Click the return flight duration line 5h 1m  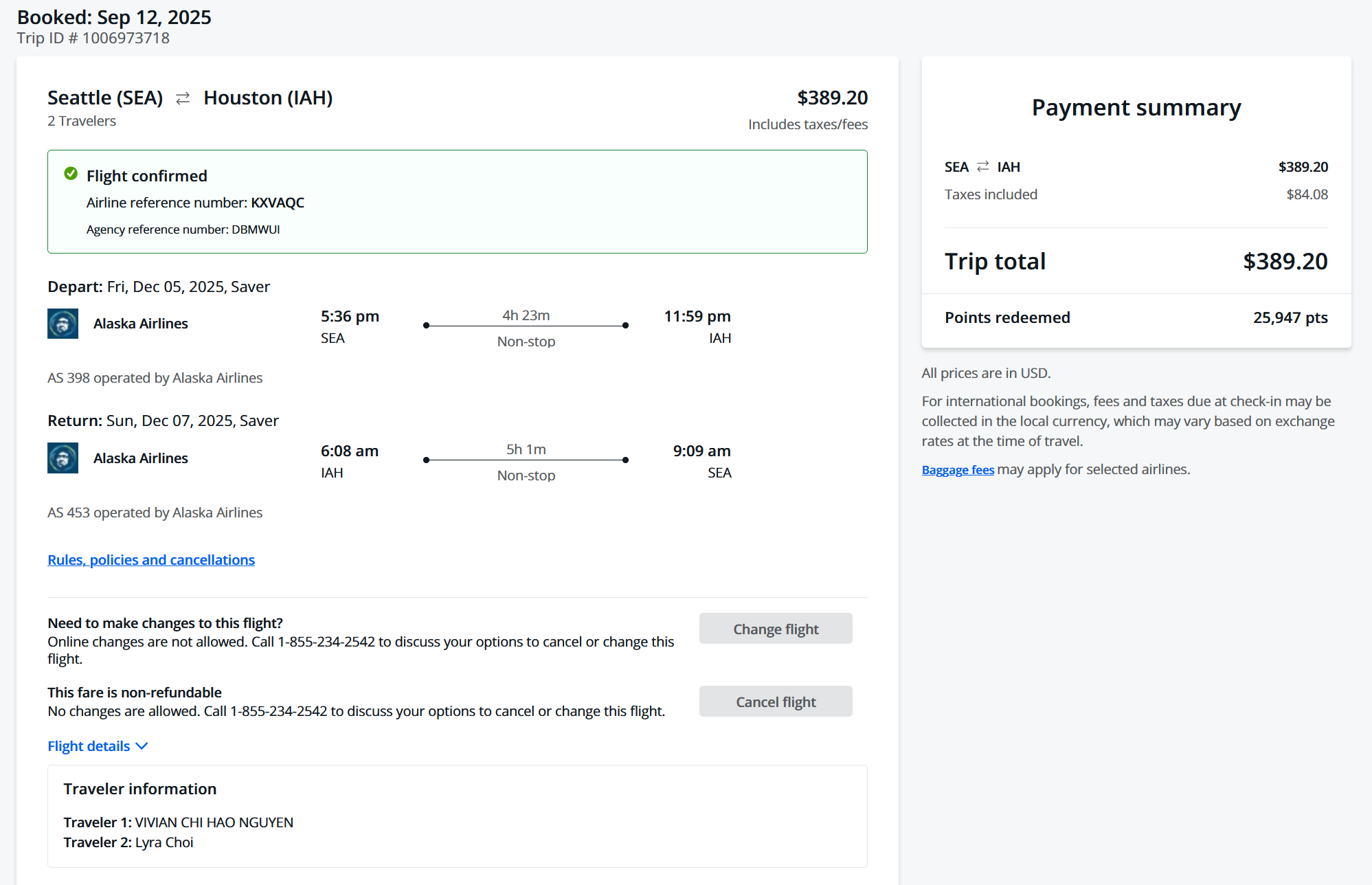point(526,459)
